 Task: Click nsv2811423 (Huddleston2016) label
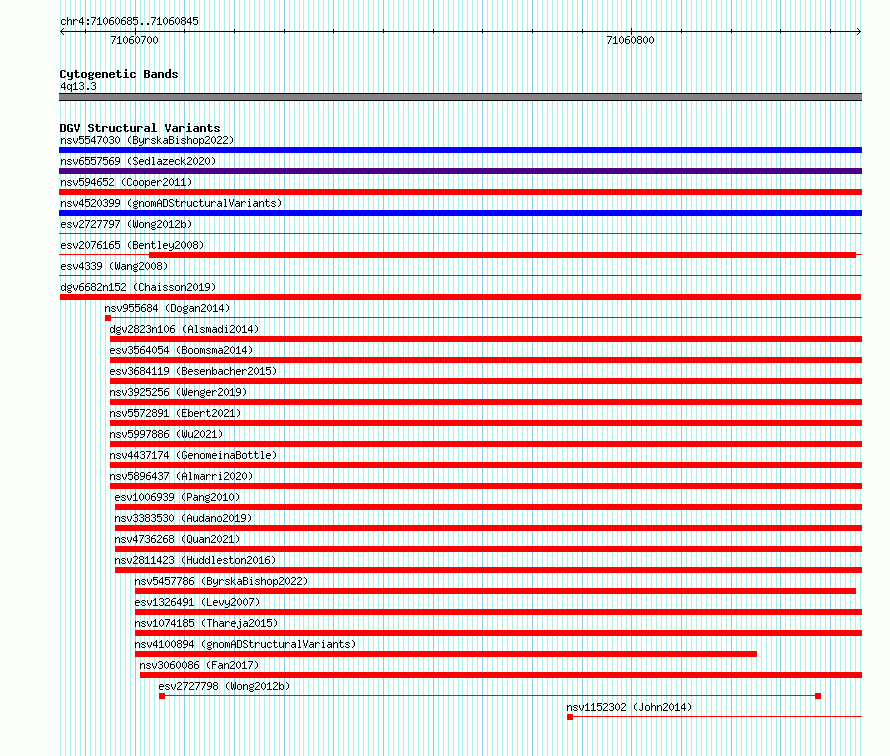click(x=195, y=560)
